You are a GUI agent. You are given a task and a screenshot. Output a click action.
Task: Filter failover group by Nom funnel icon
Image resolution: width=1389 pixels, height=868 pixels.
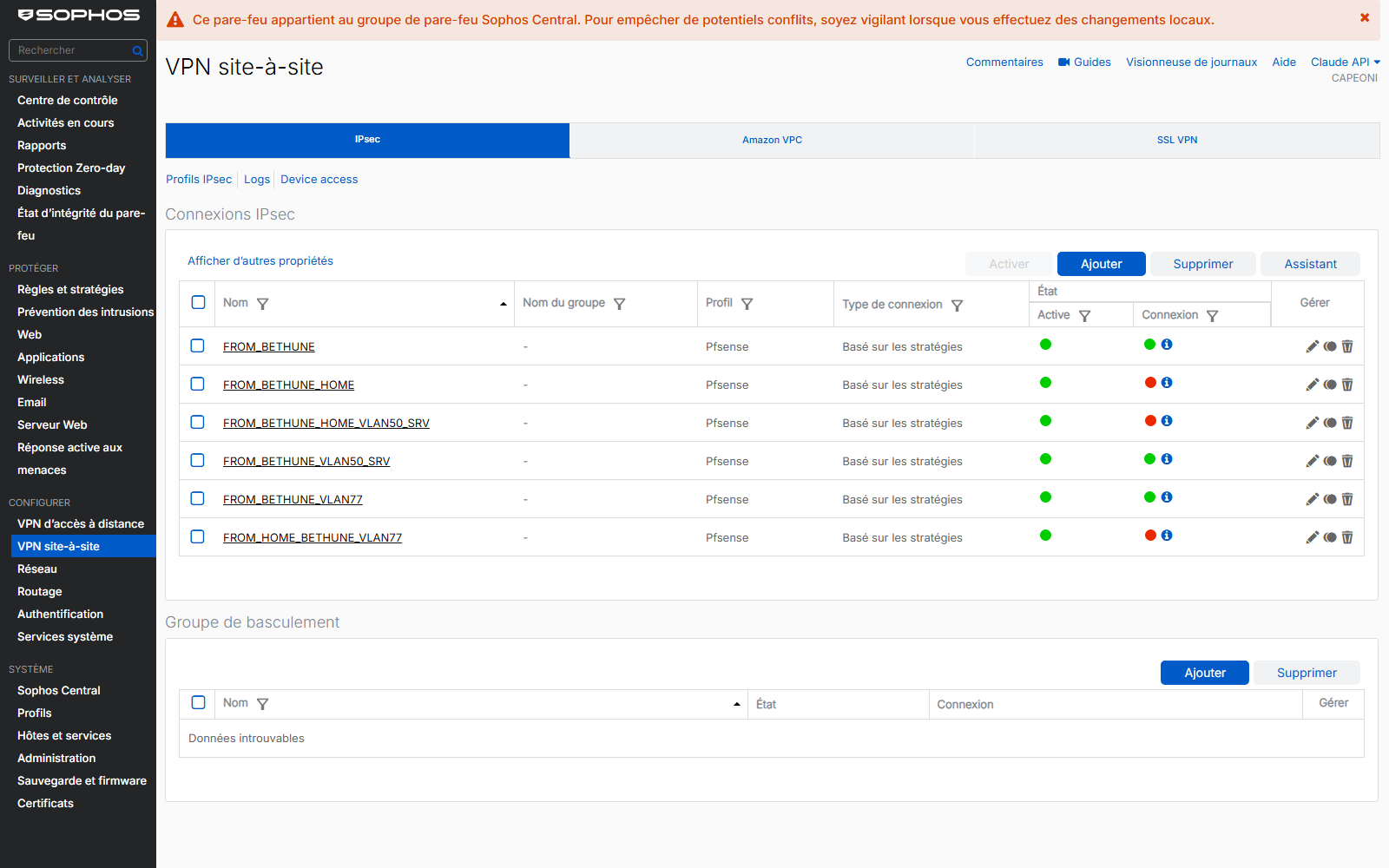(x=263, y=704)
